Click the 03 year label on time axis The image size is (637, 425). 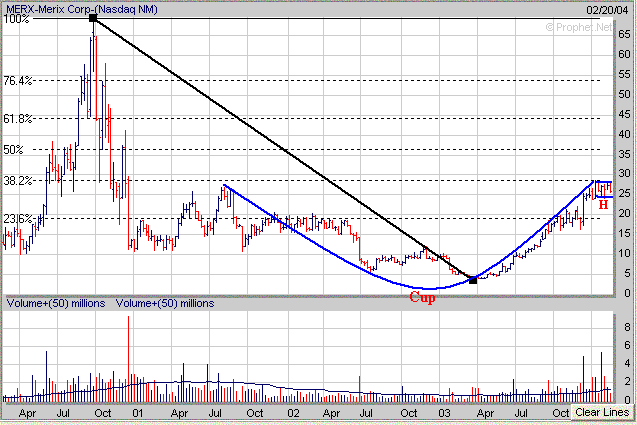coord(444,413)
